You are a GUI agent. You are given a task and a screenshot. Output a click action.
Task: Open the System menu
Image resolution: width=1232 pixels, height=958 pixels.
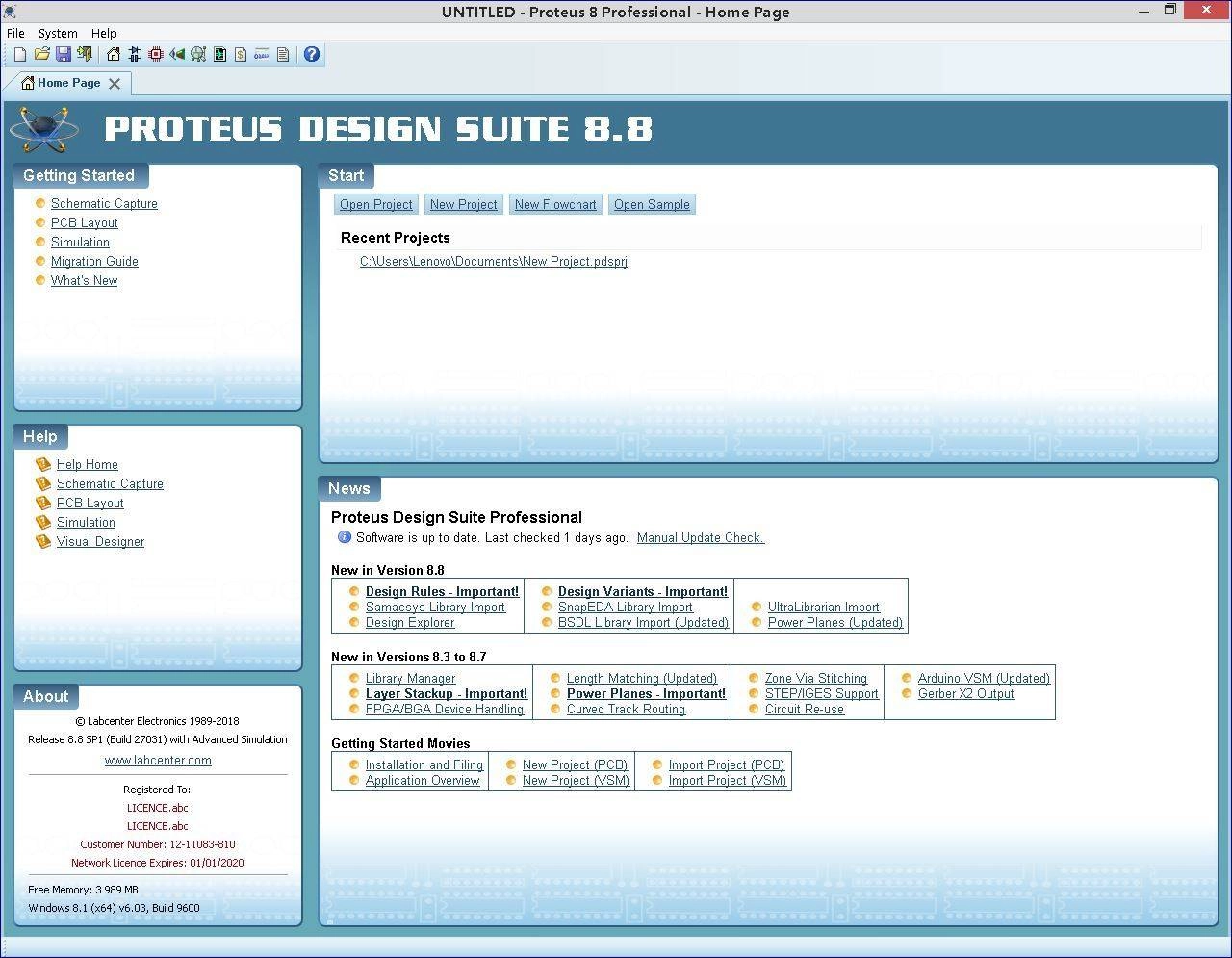point(58,33)
